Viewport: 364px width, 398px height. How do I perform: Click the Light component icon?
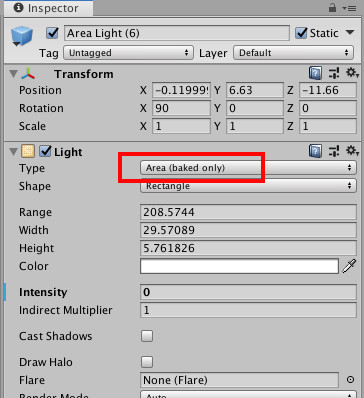(x=28, y=151)
